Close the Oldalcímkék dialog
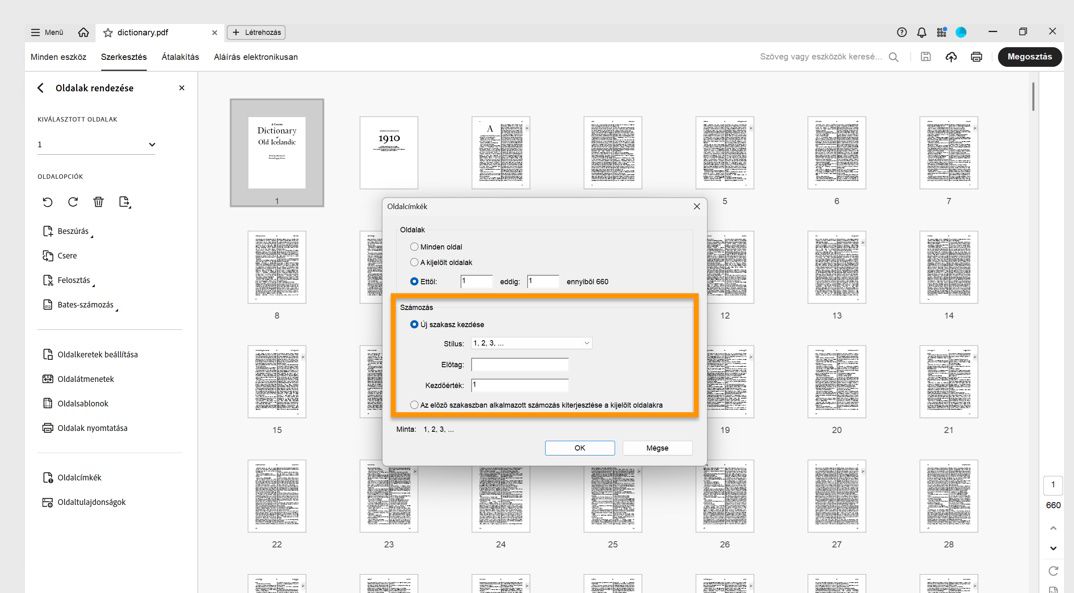The width and height of the screenshot is (1074, 593). pos(697,206)
